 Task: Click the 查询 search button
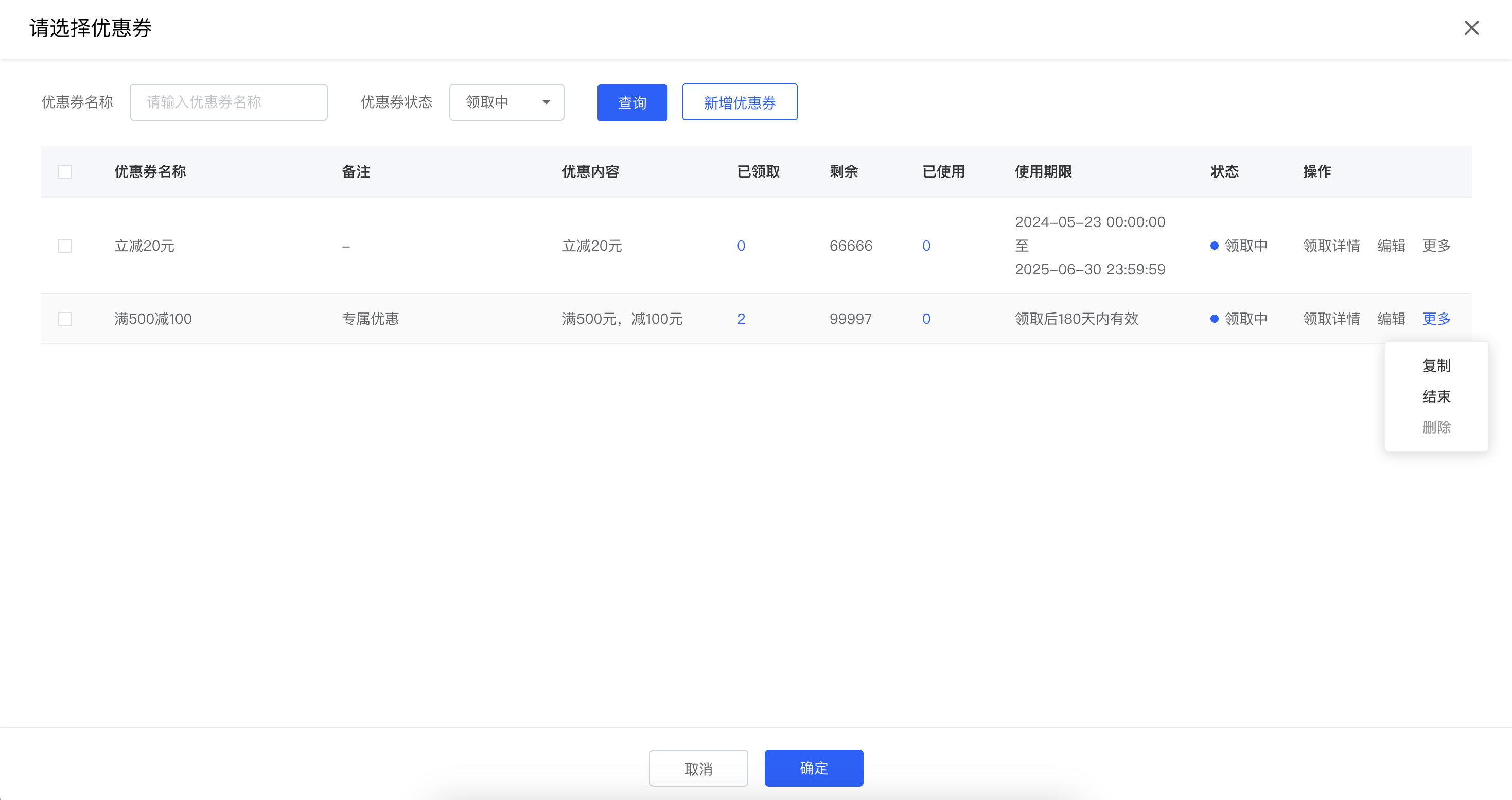(x=631, y=103)
